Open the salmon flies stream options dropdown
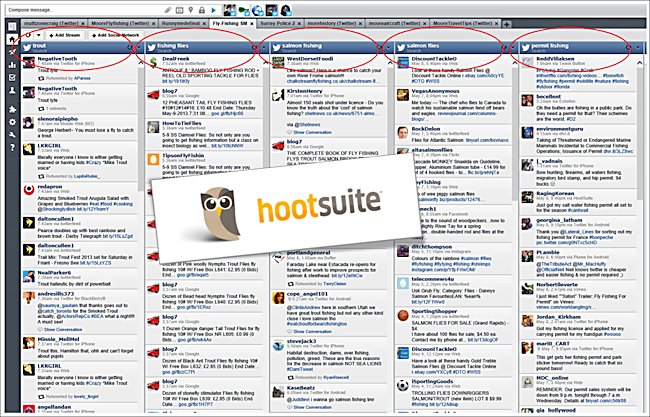This screenshot has height=417, width=650. coord(513,48)
